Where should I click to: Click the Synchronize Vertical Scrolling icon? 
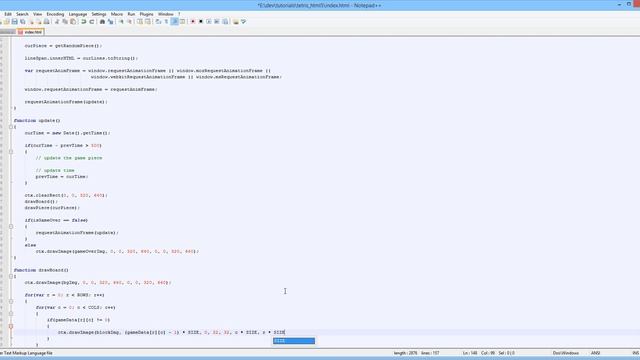click(x=140, y=22)
